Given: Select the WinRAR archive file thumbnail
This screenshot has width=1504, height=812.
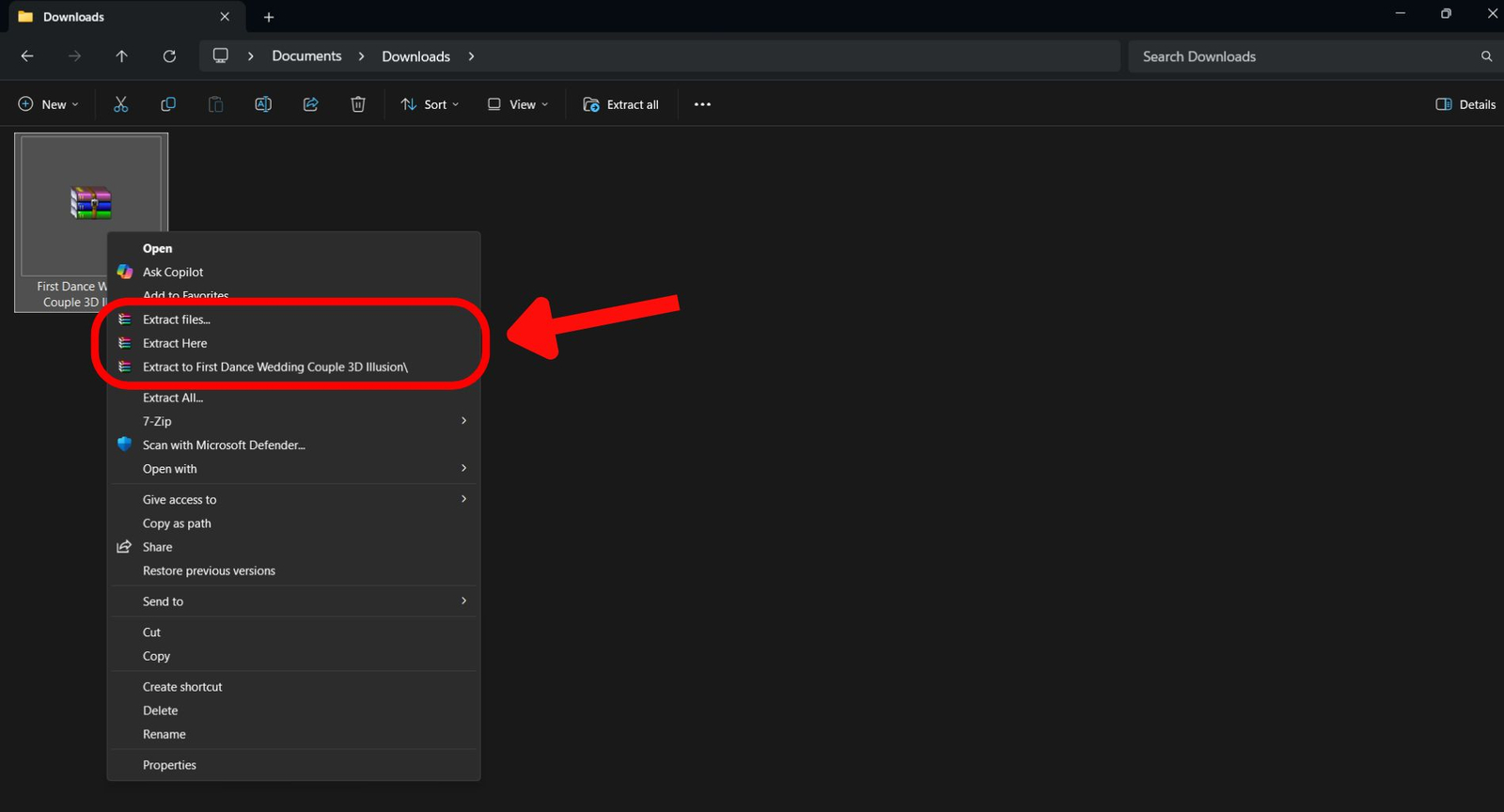Looking at the screenshot, I should pyautogui.click(x=91, y=205).
